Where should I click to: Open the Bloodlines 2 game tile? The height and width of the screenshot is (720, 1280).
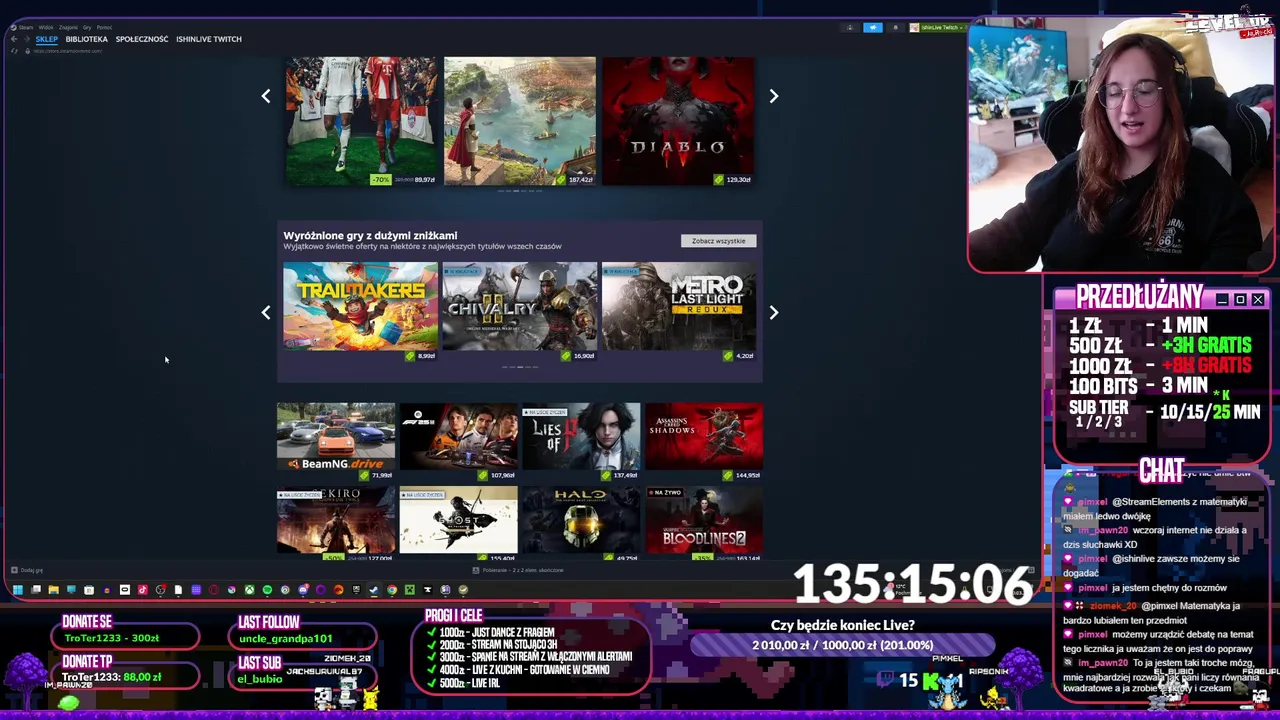click(x=704, y=522)
